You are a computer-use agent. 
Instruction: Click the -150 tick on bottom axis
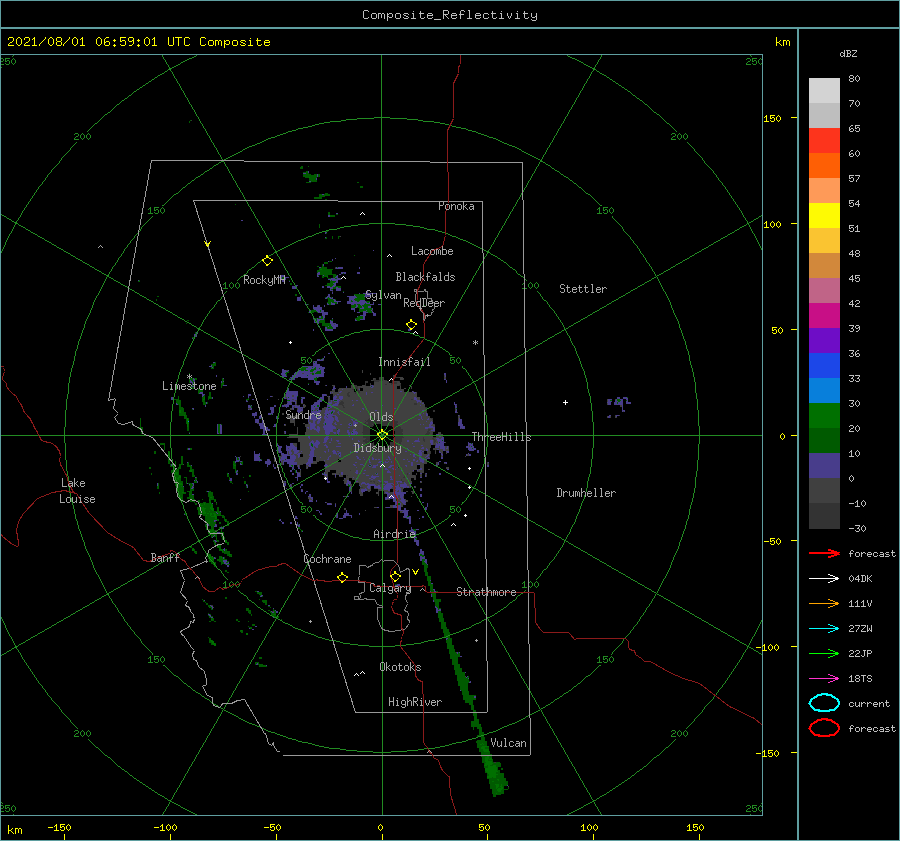[59, 827]
